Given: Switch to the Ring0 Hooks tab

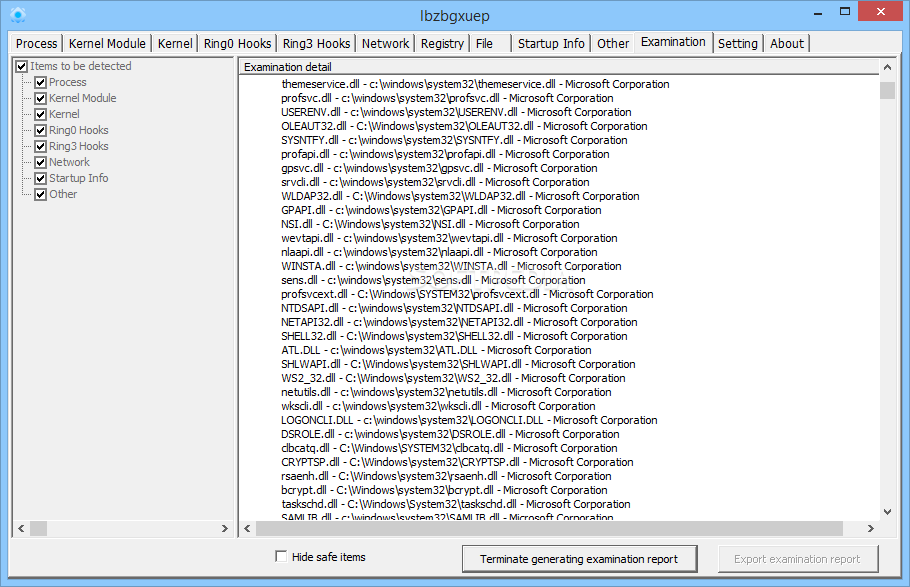Looking at the screenshot, I should [237, 44].
